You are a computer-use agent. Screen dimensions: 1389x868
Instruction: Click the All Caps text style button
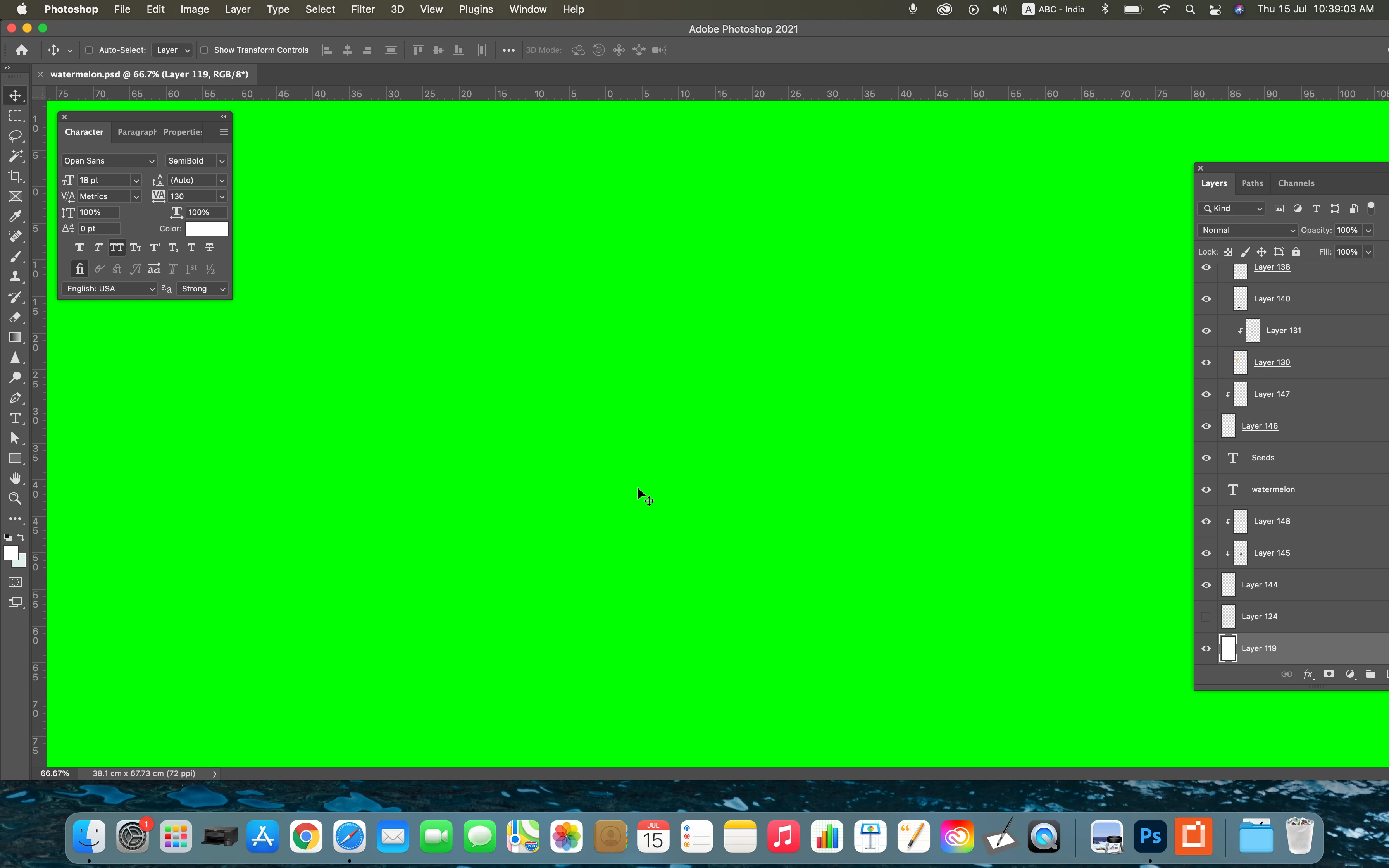tap(117, 248)
